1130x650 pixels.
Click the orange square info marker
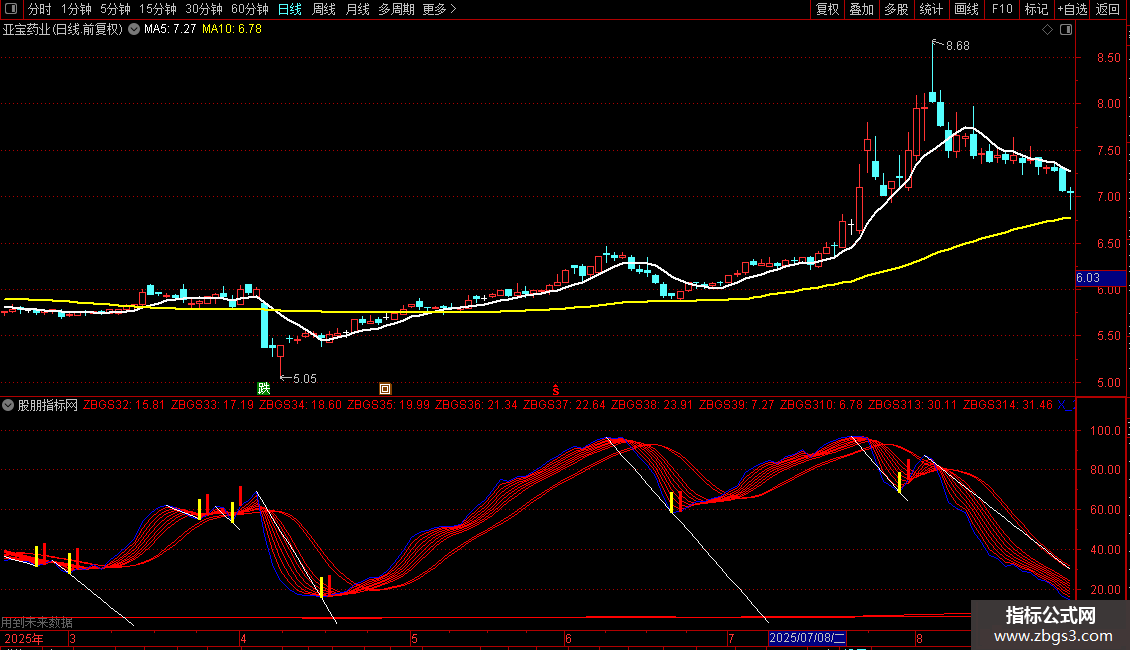(385, 389)
